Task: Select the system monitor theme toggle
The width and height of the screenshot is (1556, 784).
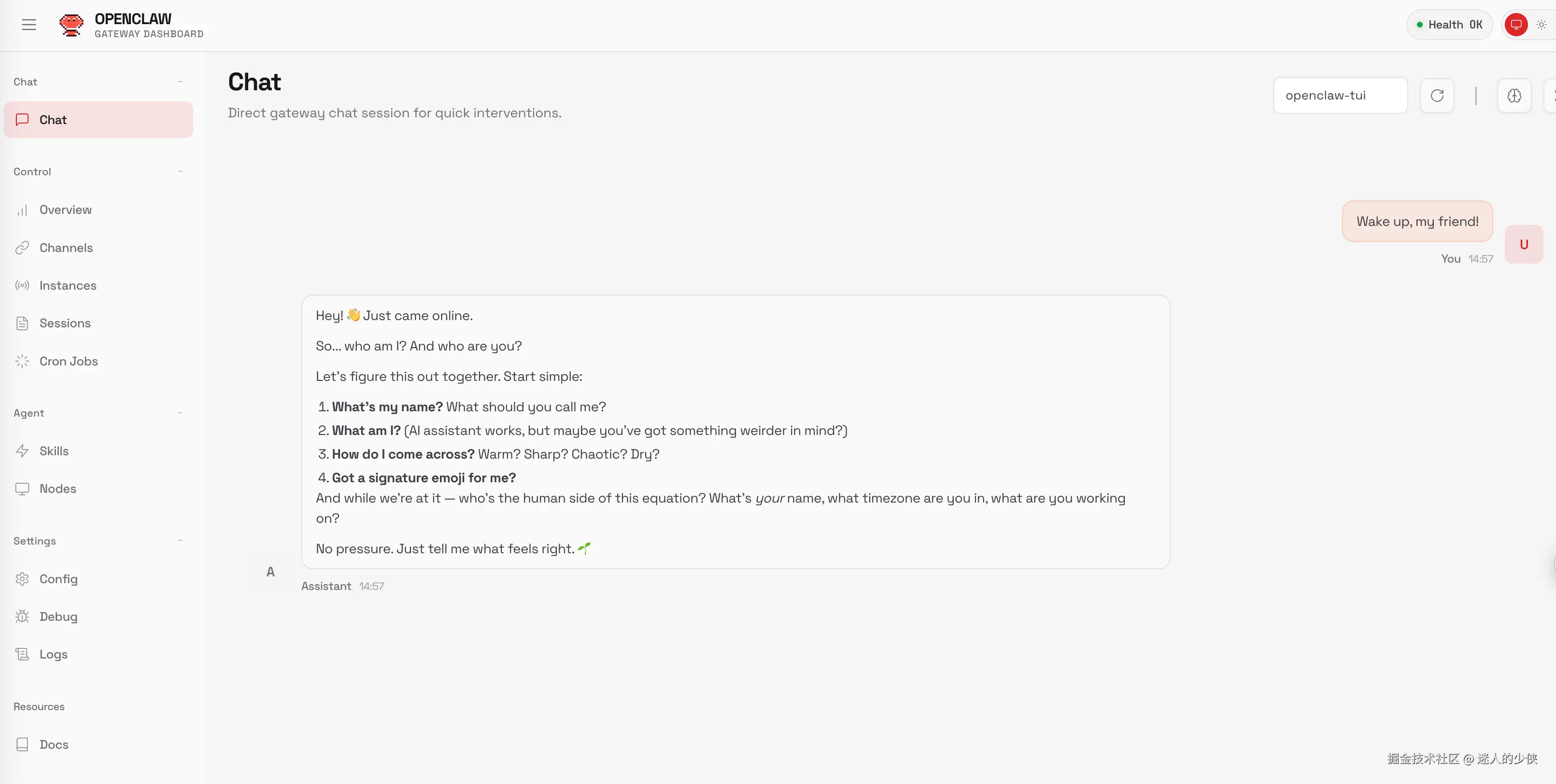Action: click(1515, 25)
